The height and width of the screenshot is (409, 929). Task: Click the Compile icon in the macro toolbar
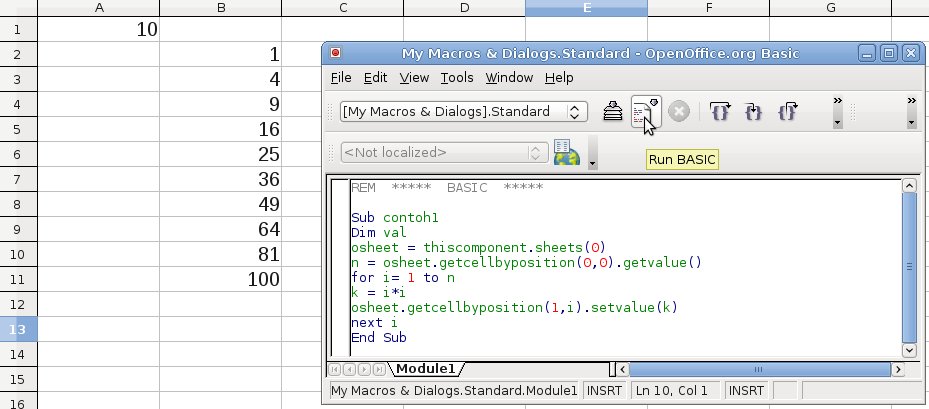614,112
